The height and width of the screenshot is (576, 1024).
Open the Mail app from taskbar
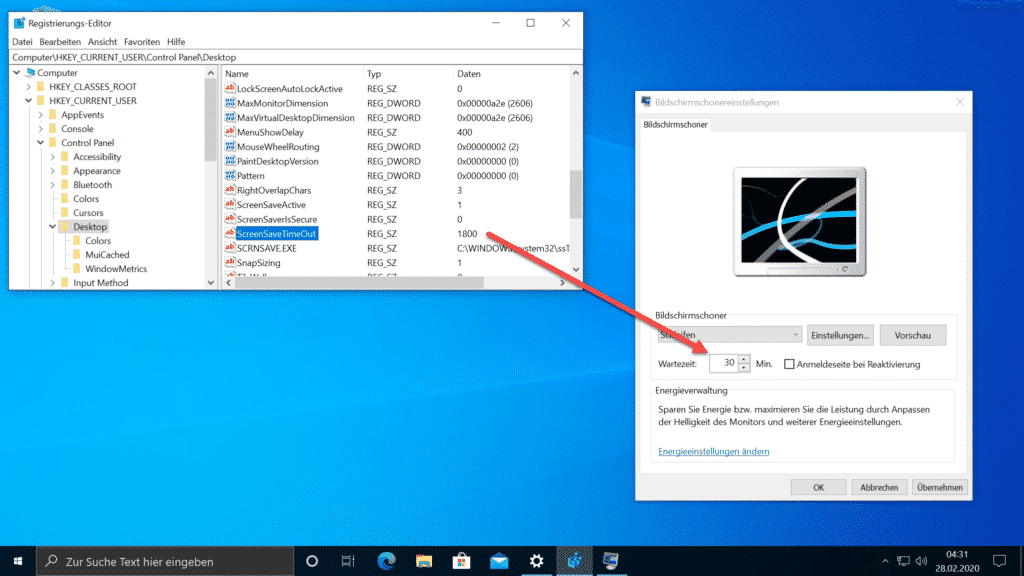pos(499,561)
